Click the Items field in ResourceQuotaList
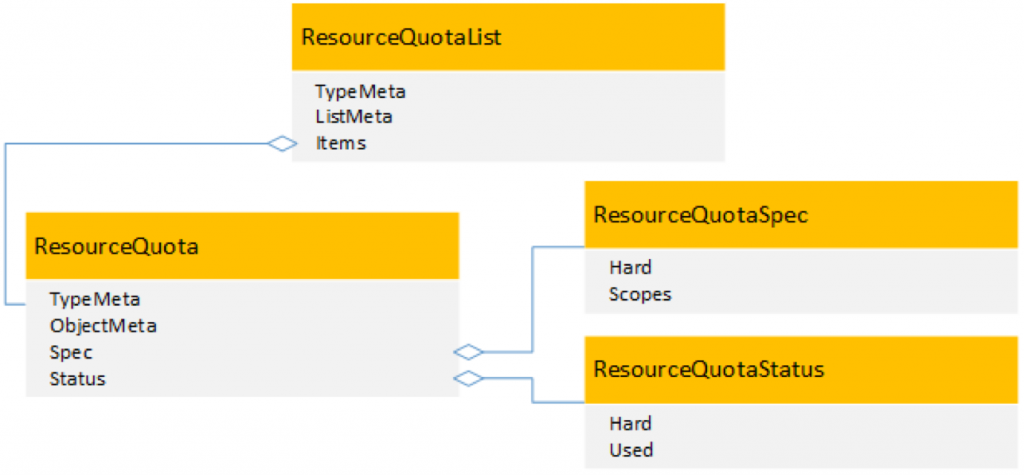Screen dimensions: 1024x475 coord(341,143)
